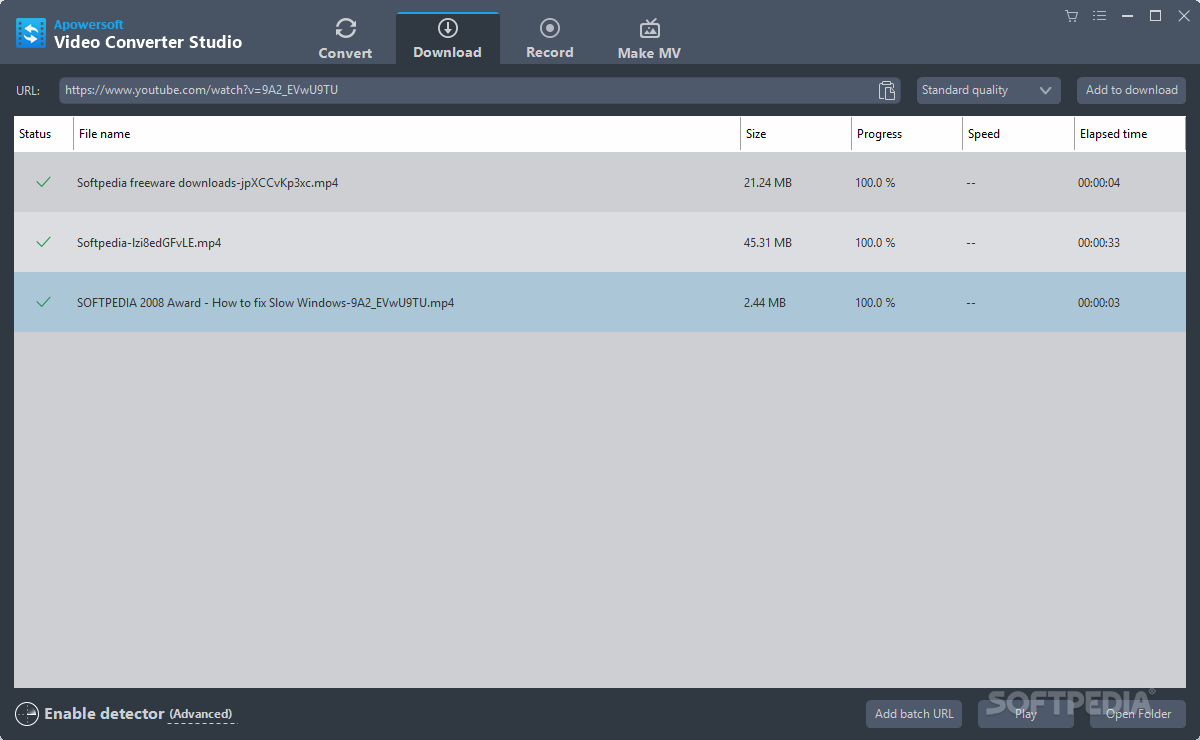Click elapsed time 00:00:33
The width and height of the screenshot is (1200, 740).
coord(1099,243)
